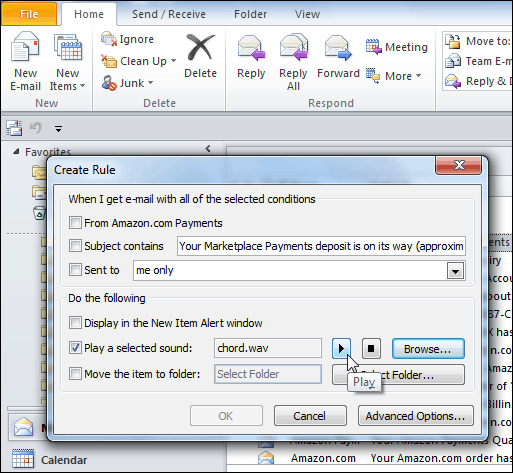Image resolution: width=513 pixels, height=473 pixels.
Task: Uncheck Play a selected sound
Action: click(75, 348)
